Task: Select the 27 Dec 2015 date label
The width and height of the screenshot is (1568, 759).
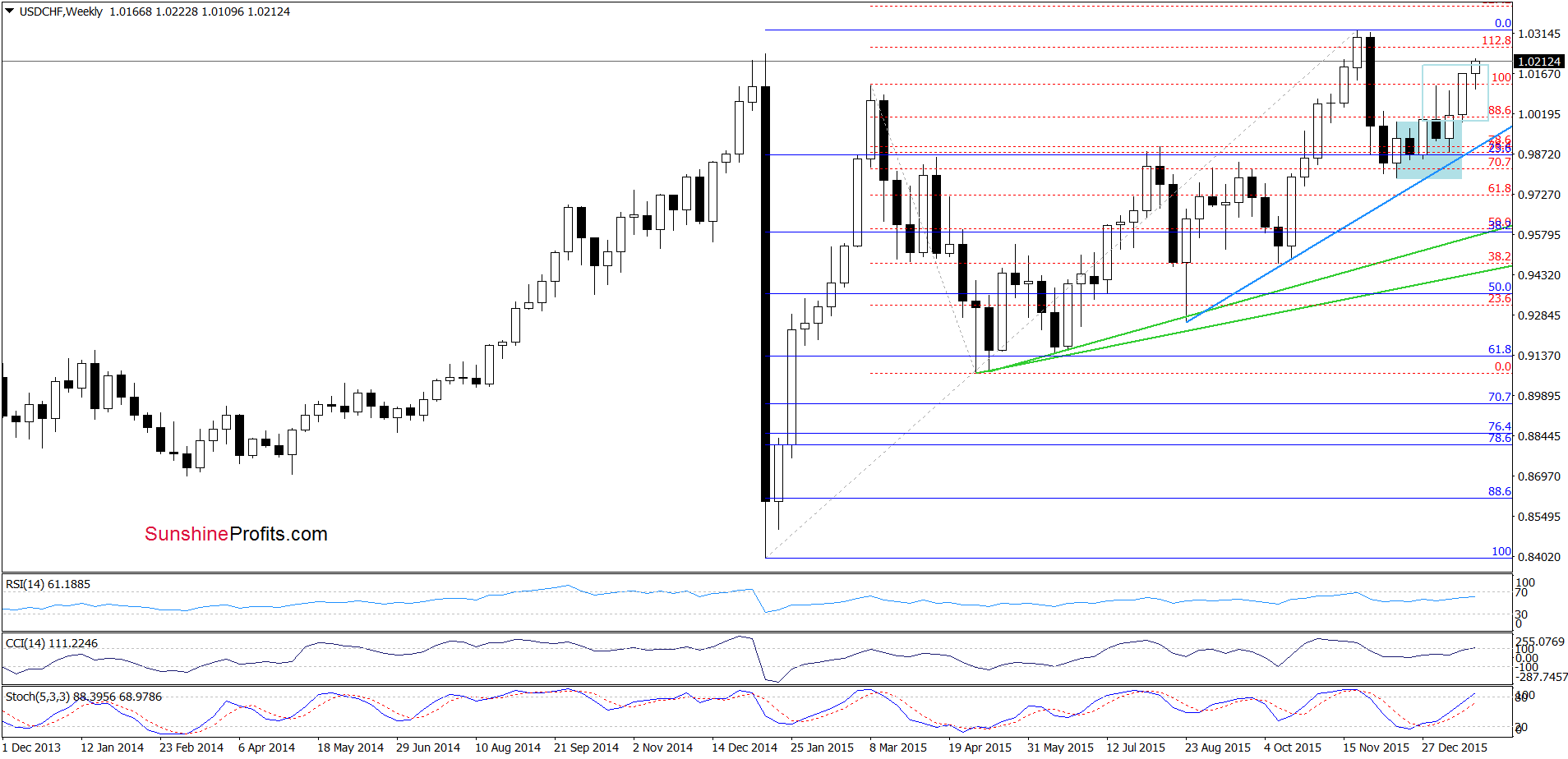Action: 1455,747
